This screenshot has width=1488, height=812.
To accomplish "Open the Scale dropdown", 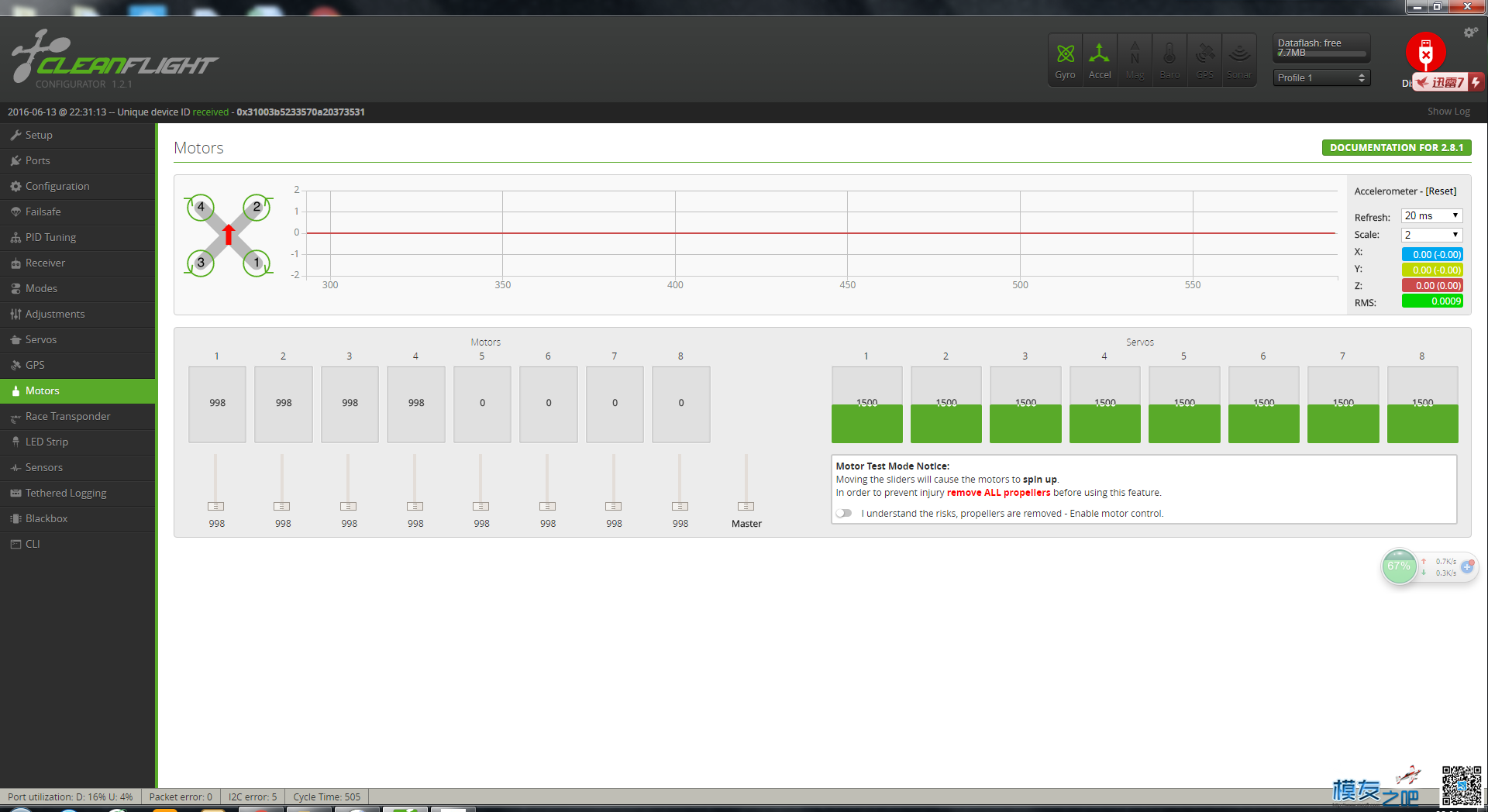I will [x=1431, y=235].
